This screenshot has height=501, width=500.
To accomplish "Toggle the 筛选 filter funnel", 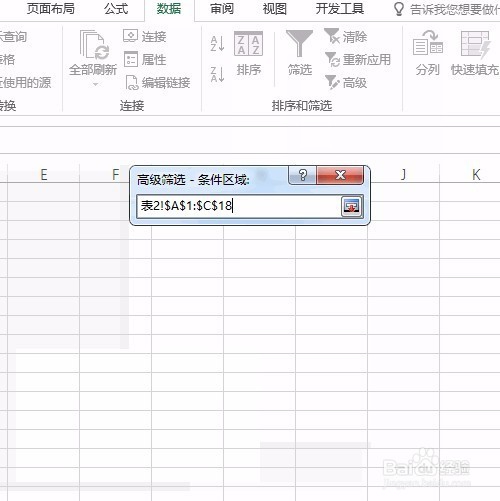I will pyautogui.click(x=300, y=53).
